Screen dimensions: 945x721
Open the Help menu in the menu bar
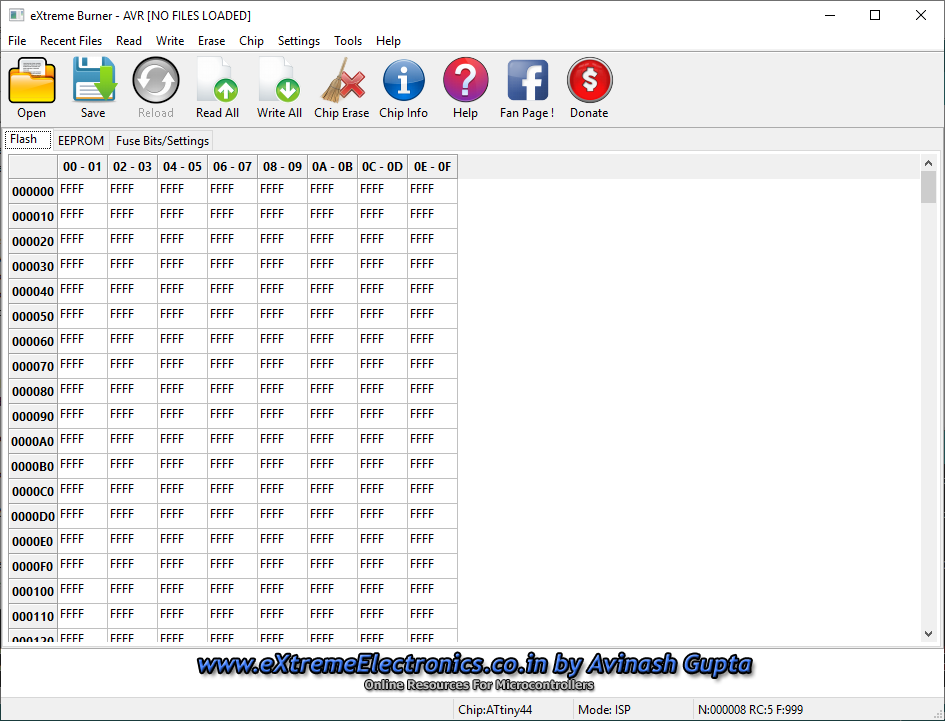click(x=388, y=41)
